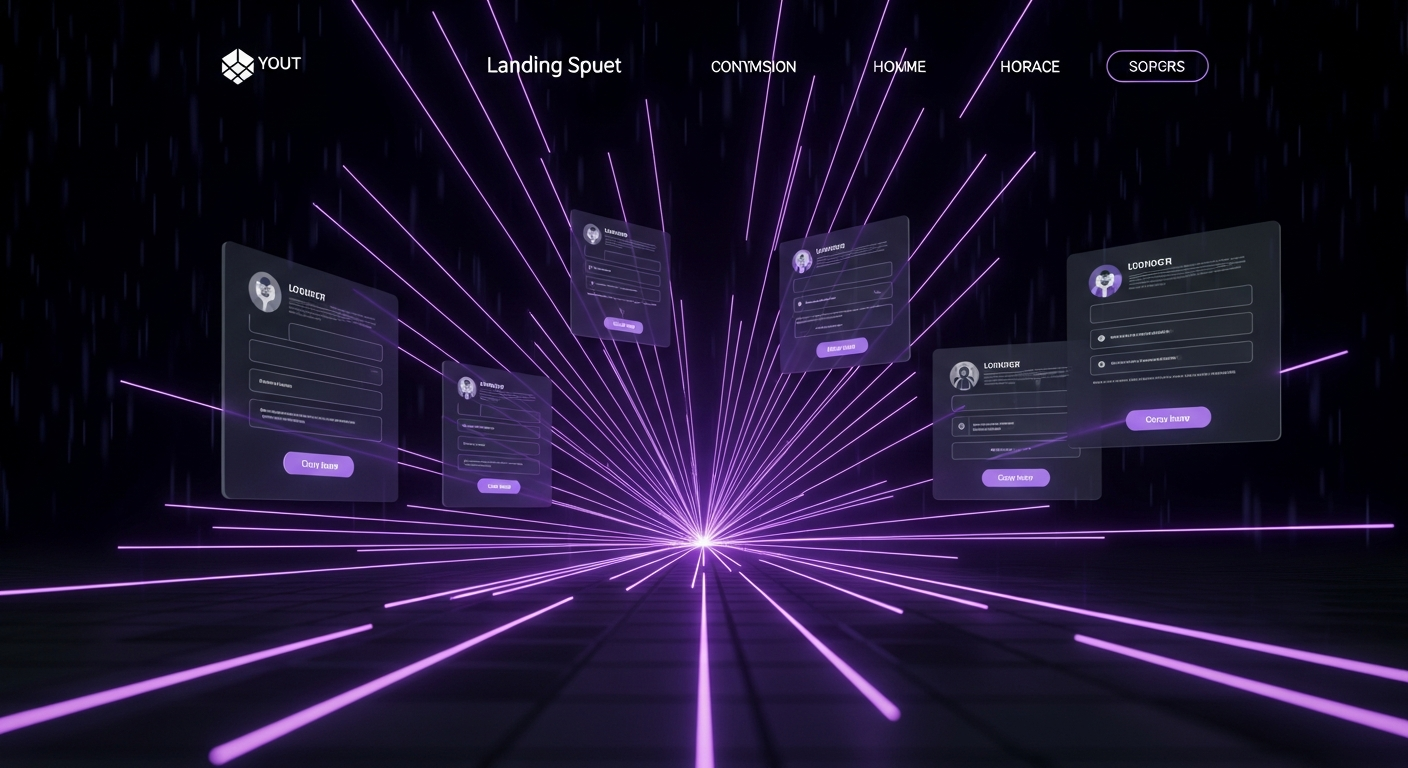Select the radio circle in far-right card's third field
This screenshot has width=1408, height=768.
[x=1101, y=365]
